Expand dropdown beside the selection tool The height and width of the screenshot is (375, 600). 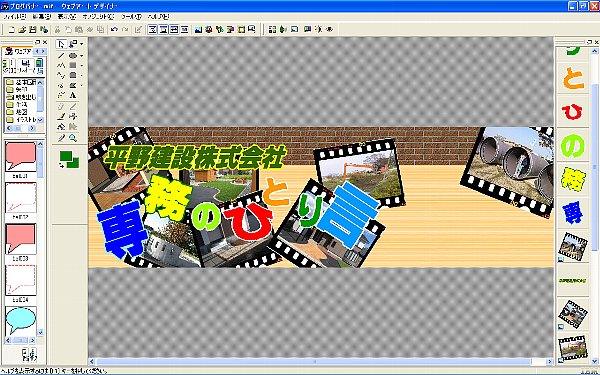82,44
